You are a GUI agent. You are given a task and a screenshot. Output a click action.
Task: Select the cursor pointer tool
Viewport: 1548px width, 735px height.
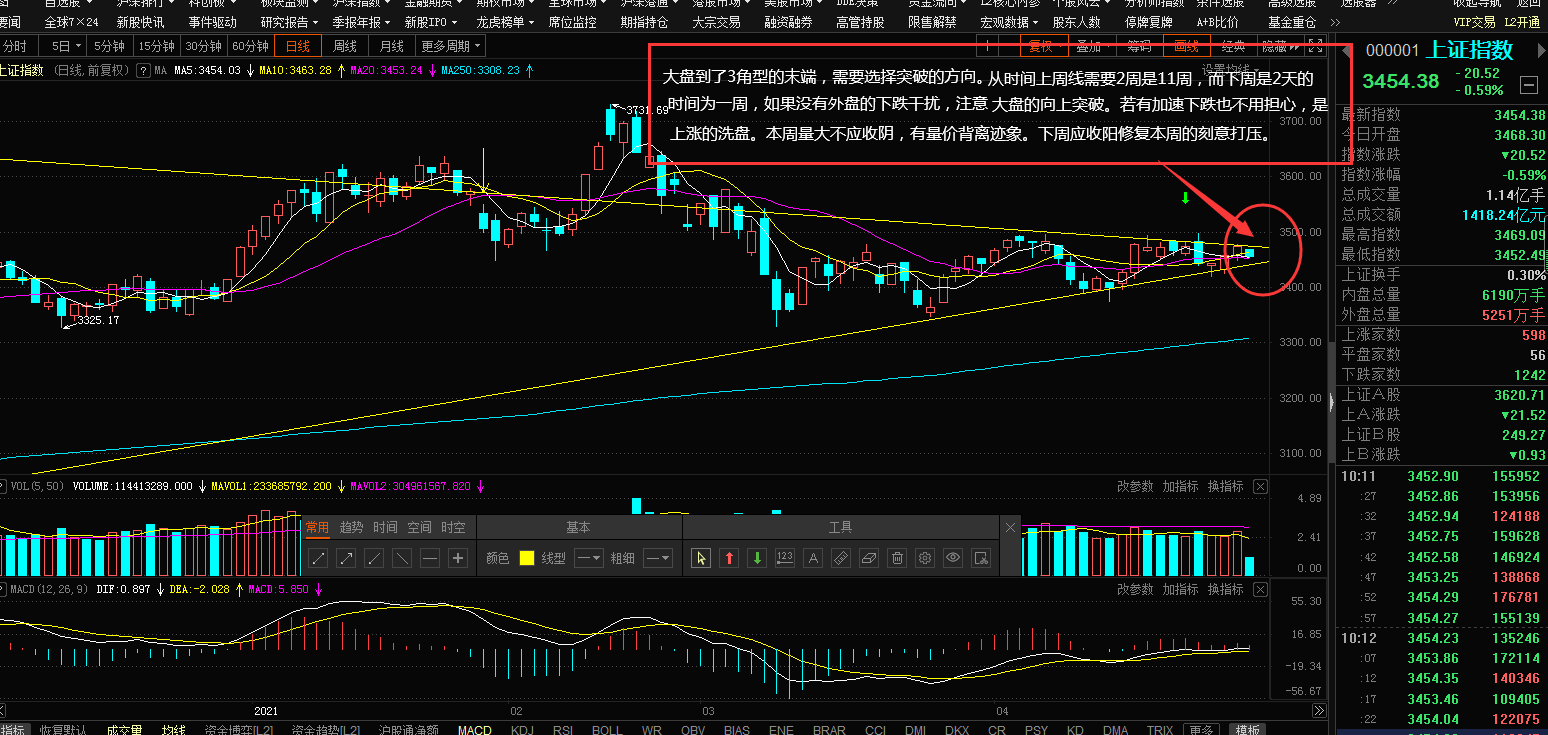(x=701, y=558)
